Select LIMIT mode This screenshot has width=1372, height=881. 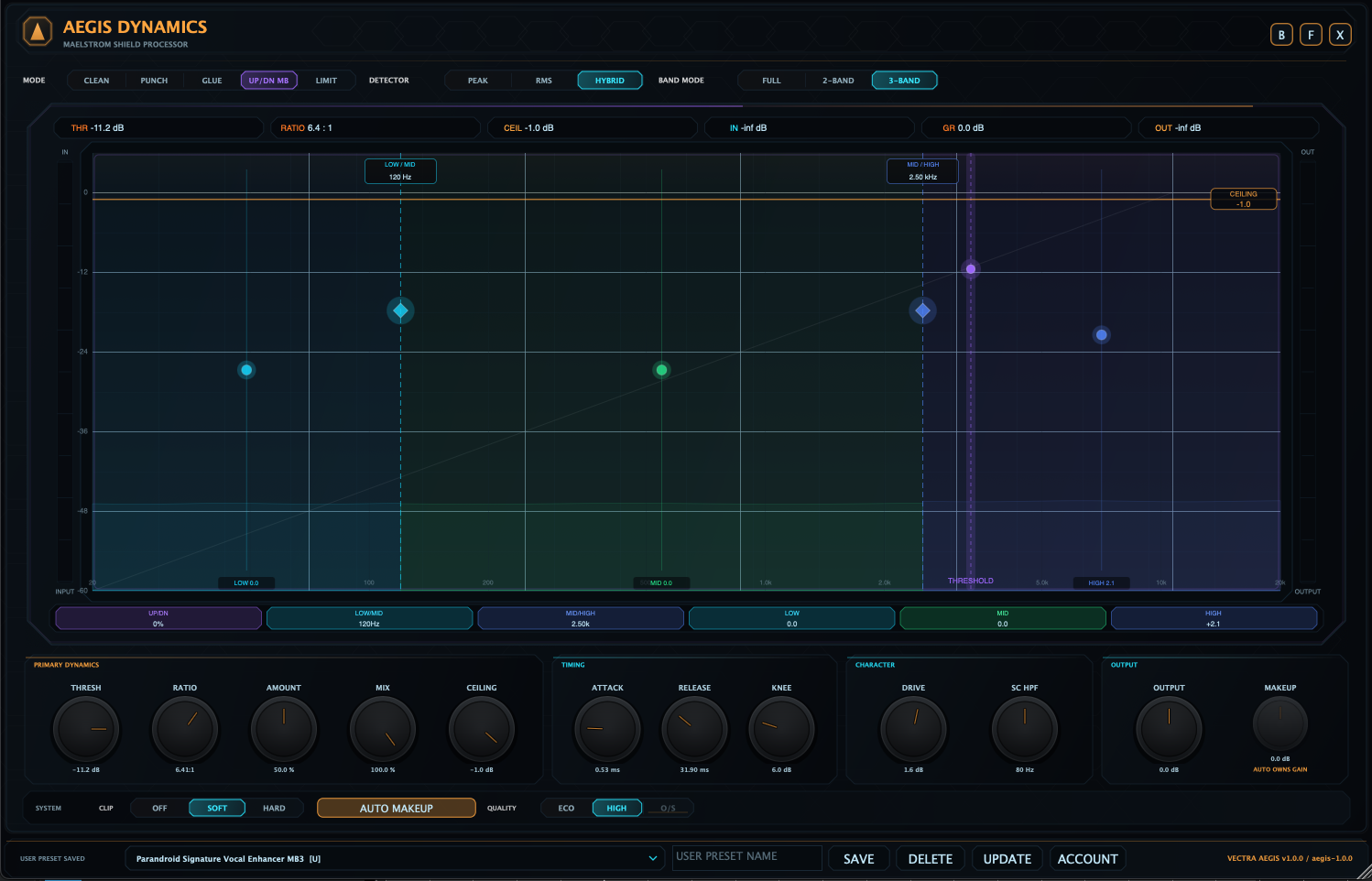326,81
